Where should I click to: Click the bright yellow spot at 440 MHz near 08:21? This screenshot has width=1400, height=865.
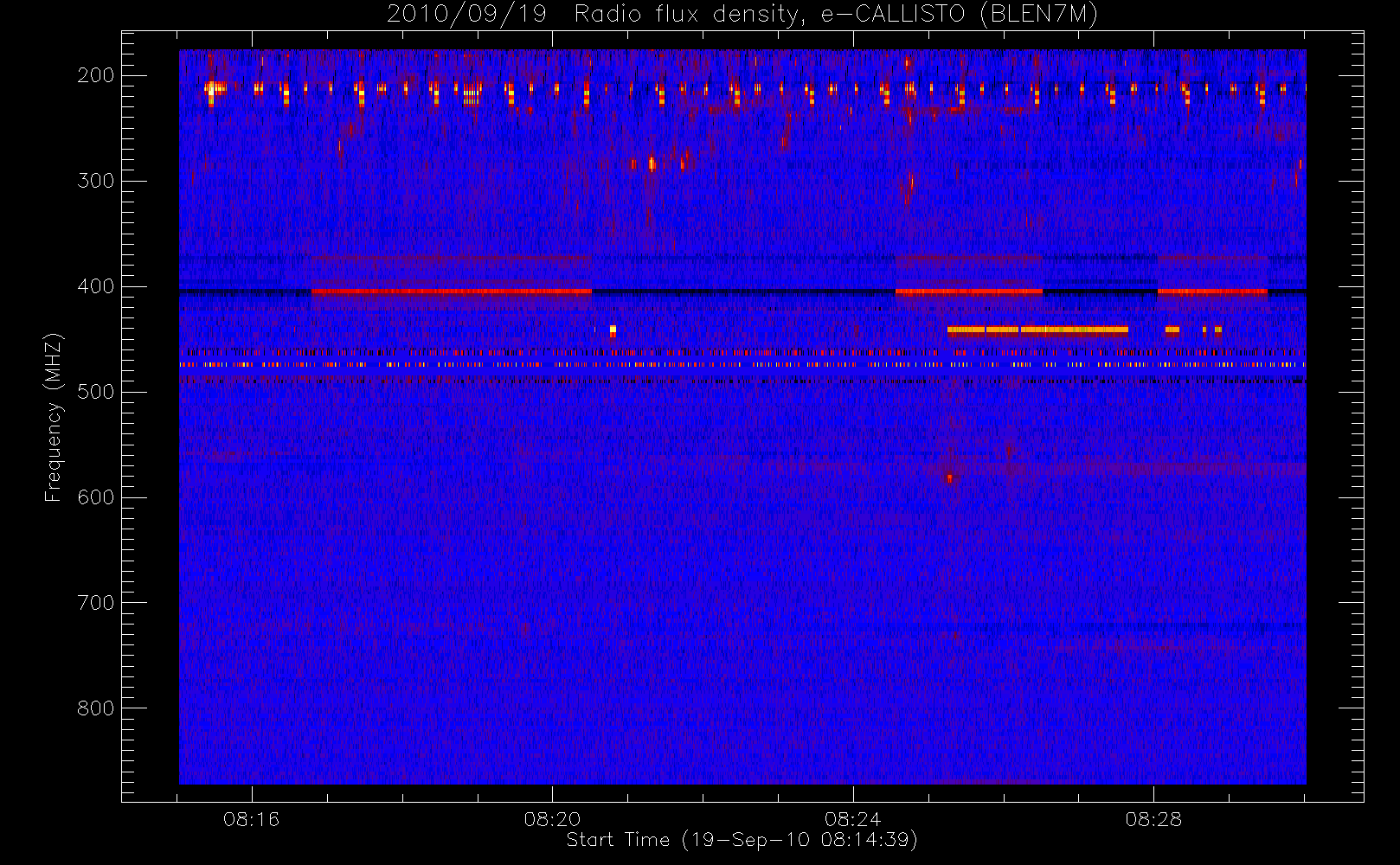(613, 330)
